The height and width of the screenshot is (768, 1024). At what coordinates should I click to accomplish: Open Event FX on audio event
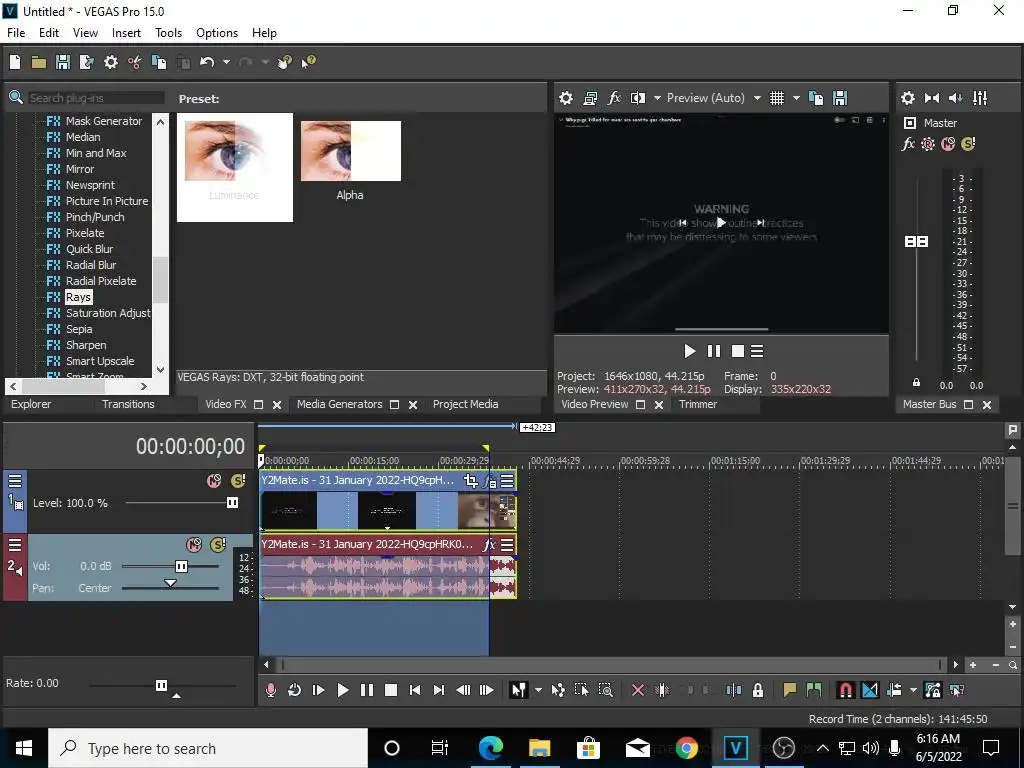489,545
